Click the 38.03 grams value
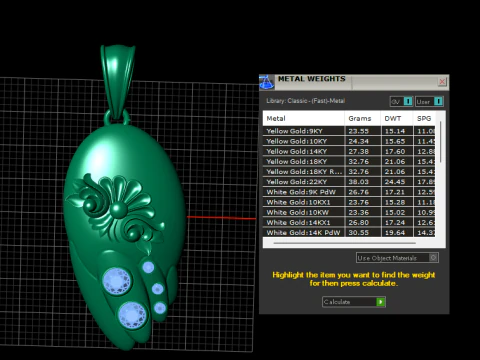Screen dimensions: 480x360 [x=359, y=182]
